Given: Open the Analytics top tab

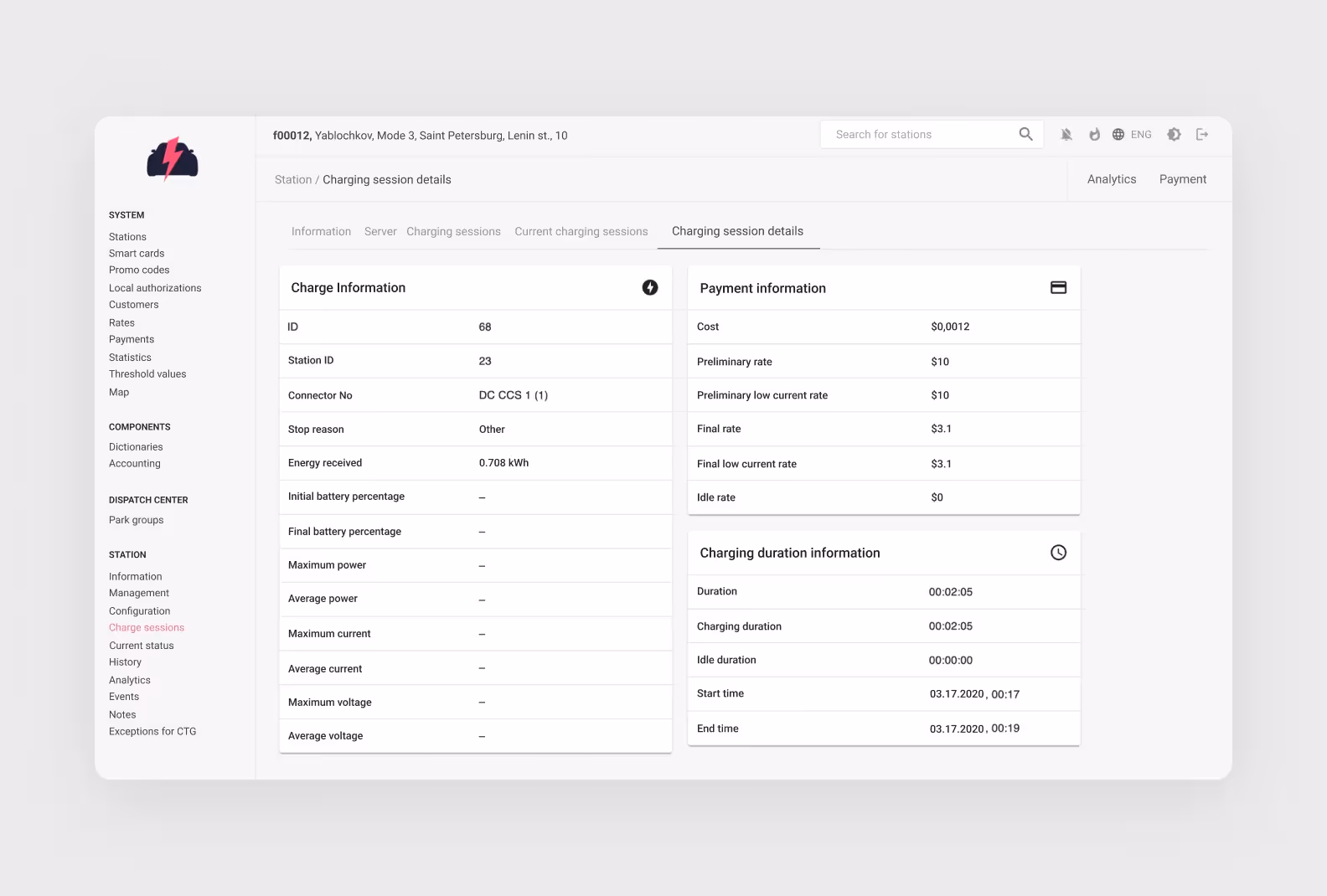Looking at the screenshot, I should (x=1112, y=179).
